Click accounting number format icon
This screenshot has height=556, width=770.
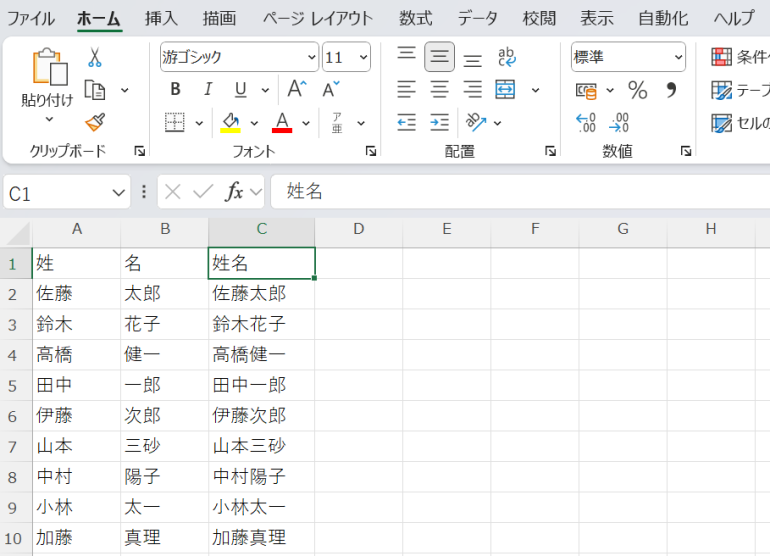tap(586, 91)
